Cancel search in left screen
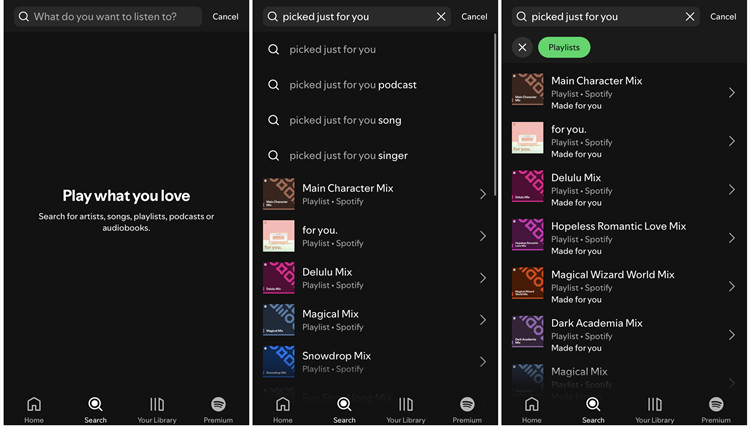Screen dimensions: 750x428 click(225, 17)
